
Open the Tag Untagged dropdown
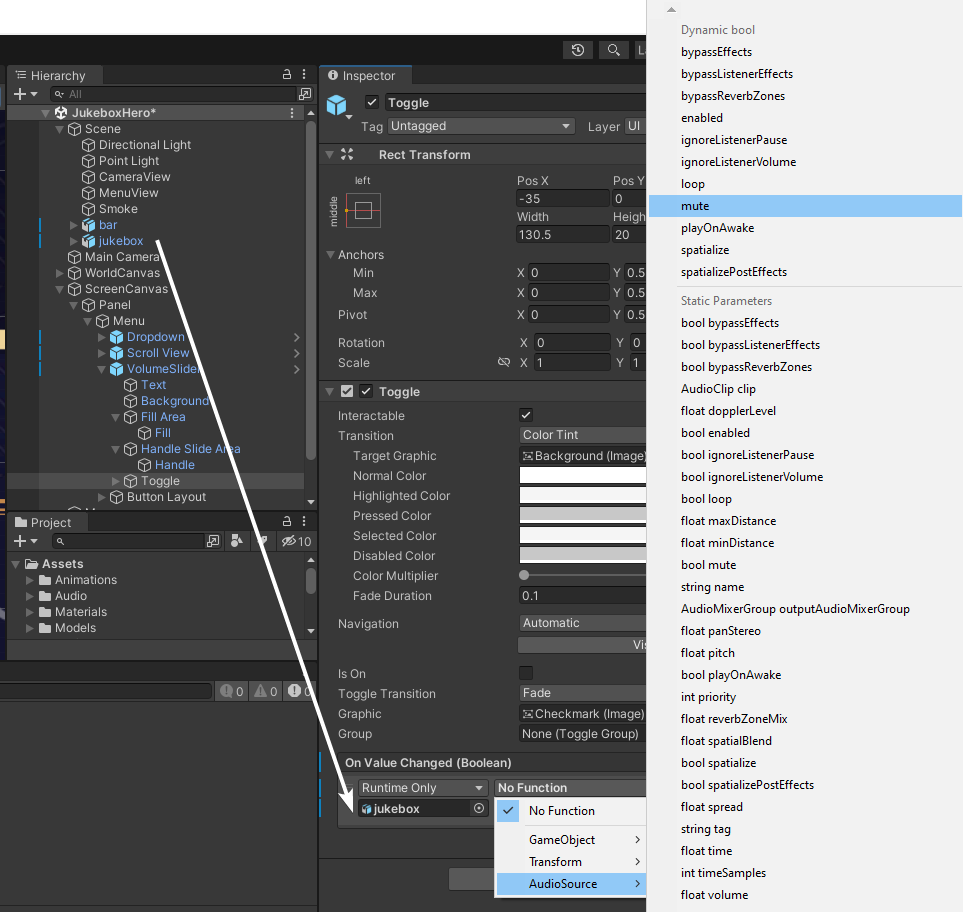(x=481, y=126)
